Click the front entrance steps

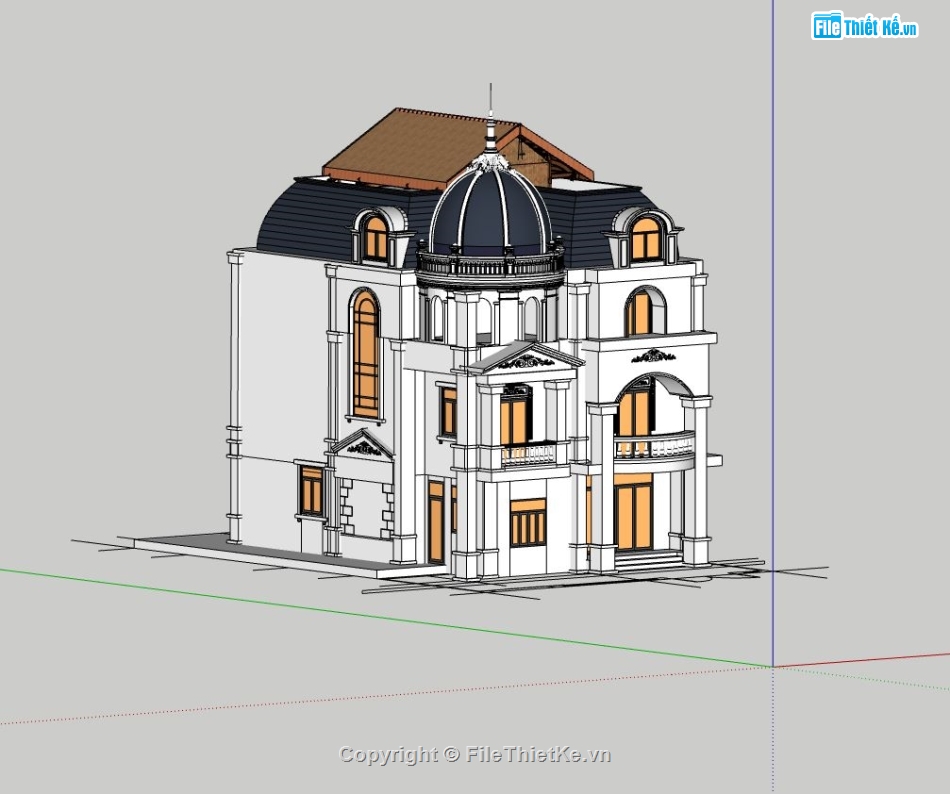[x=648, y=560]
